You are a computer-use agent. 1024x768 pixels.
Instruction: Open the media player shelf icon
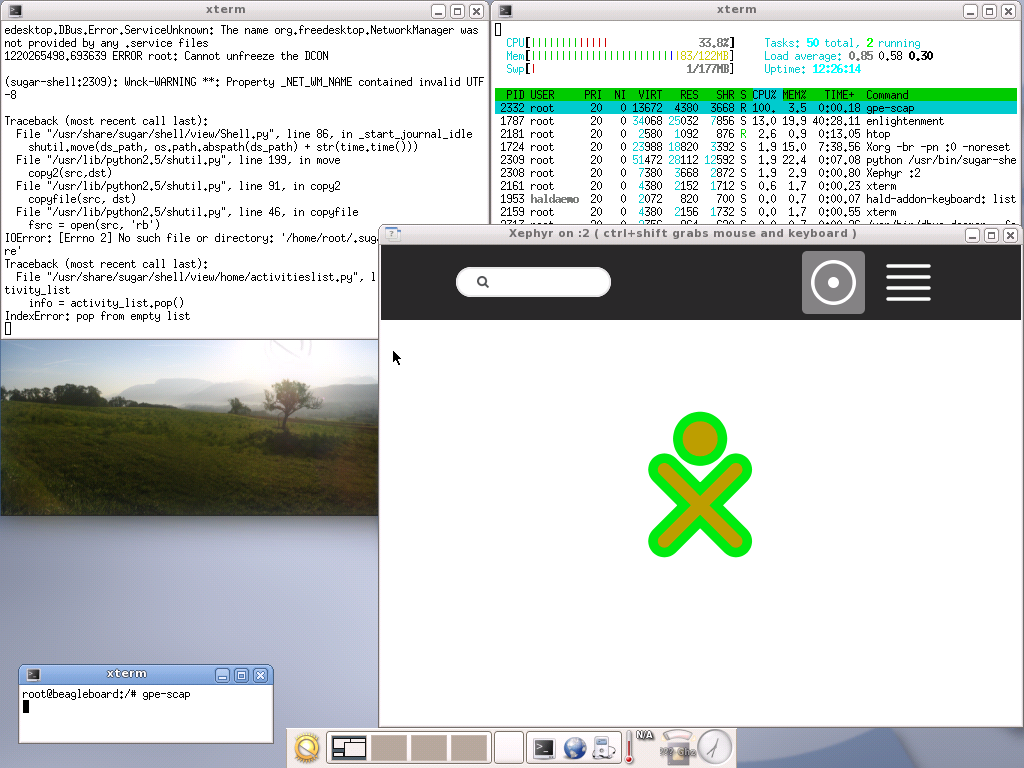(603, 747)
